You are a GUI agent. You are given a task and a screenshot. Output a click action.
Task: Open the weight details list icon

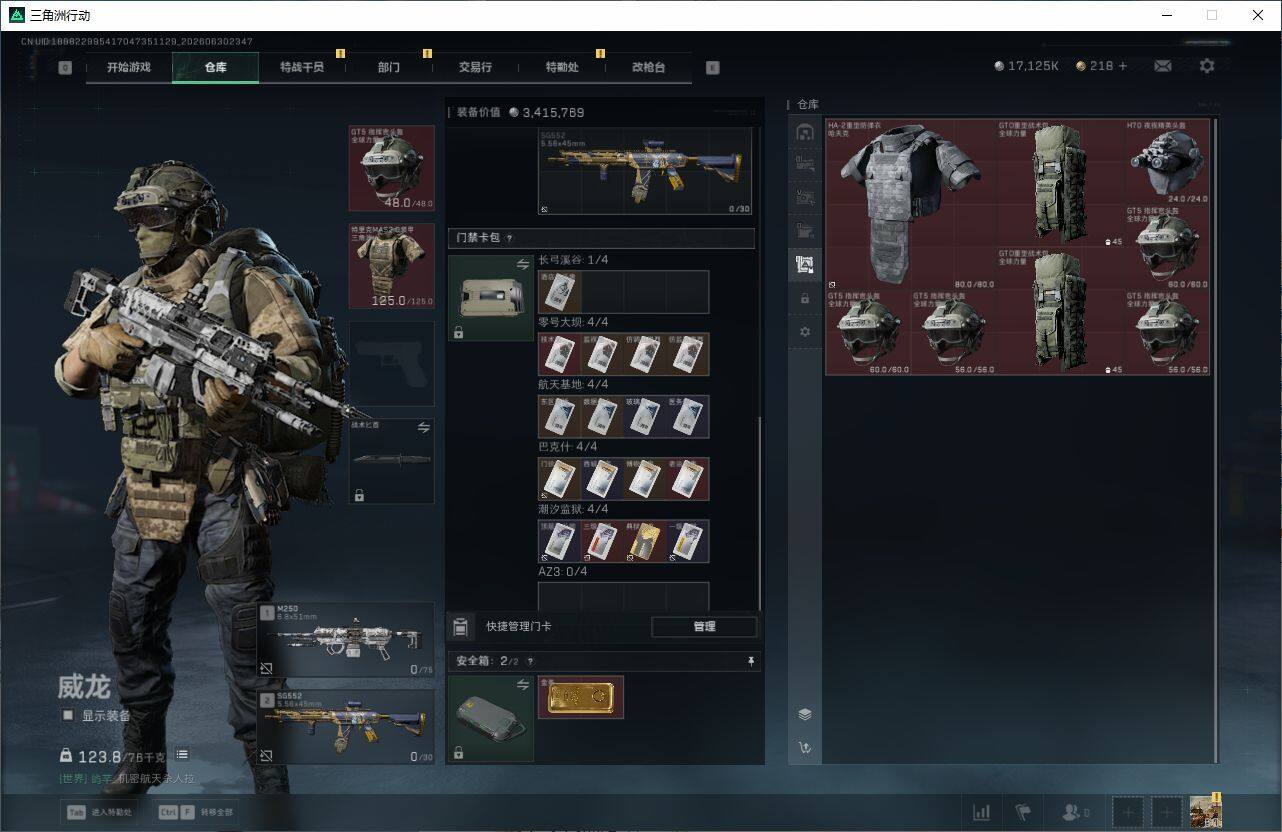182,755
